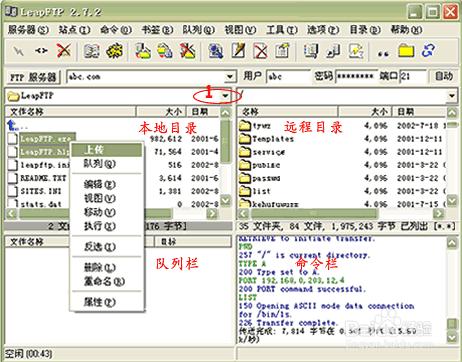Open the 队列 menu in menu bar
Image resolution: width=462 pixels, height=362 pixels.
(198, 30)
